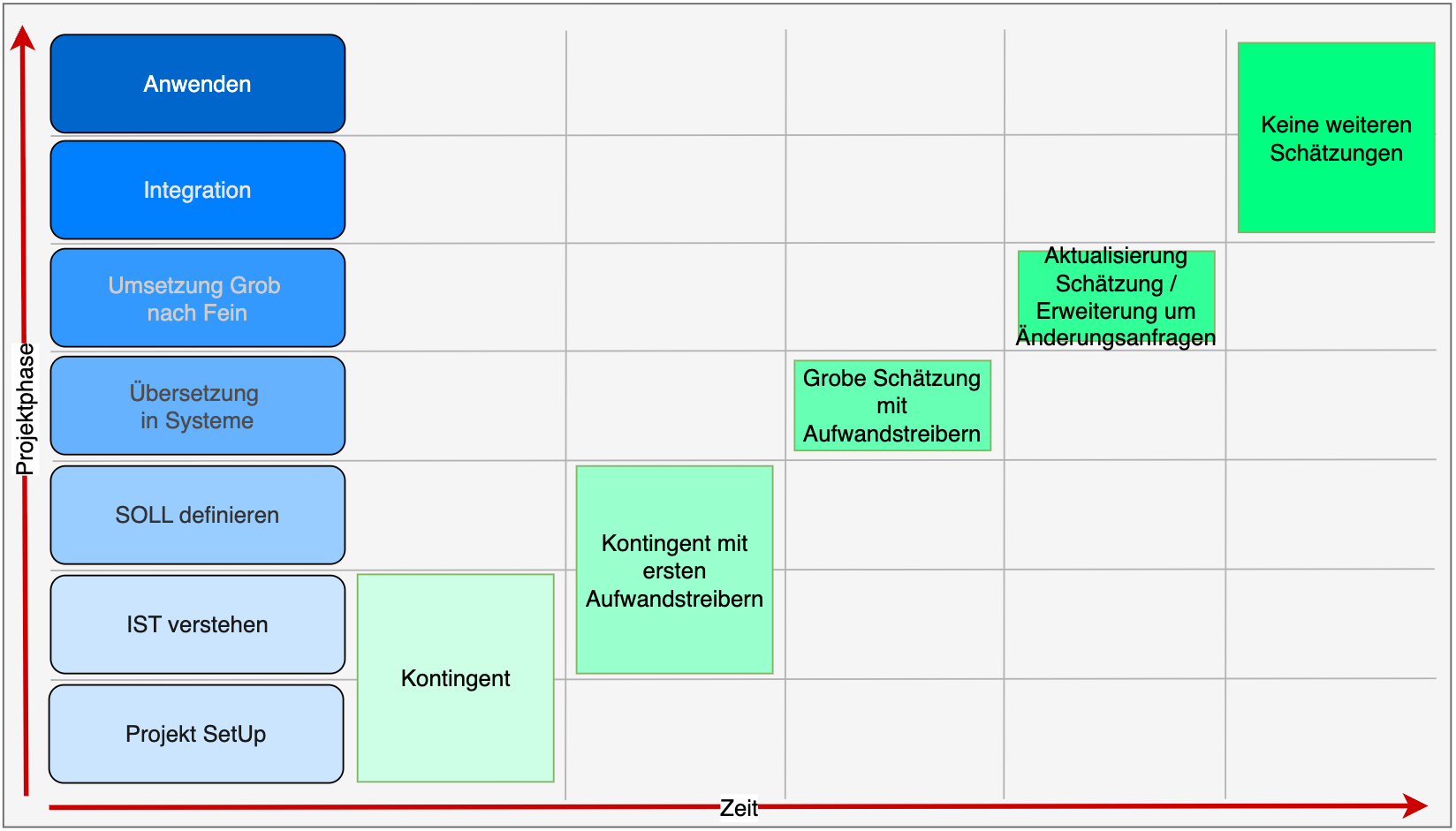The width and height of the screenshot is (1456, 831).
Task: Click vertical grid line right of Kontingent box
Action: 566,265
